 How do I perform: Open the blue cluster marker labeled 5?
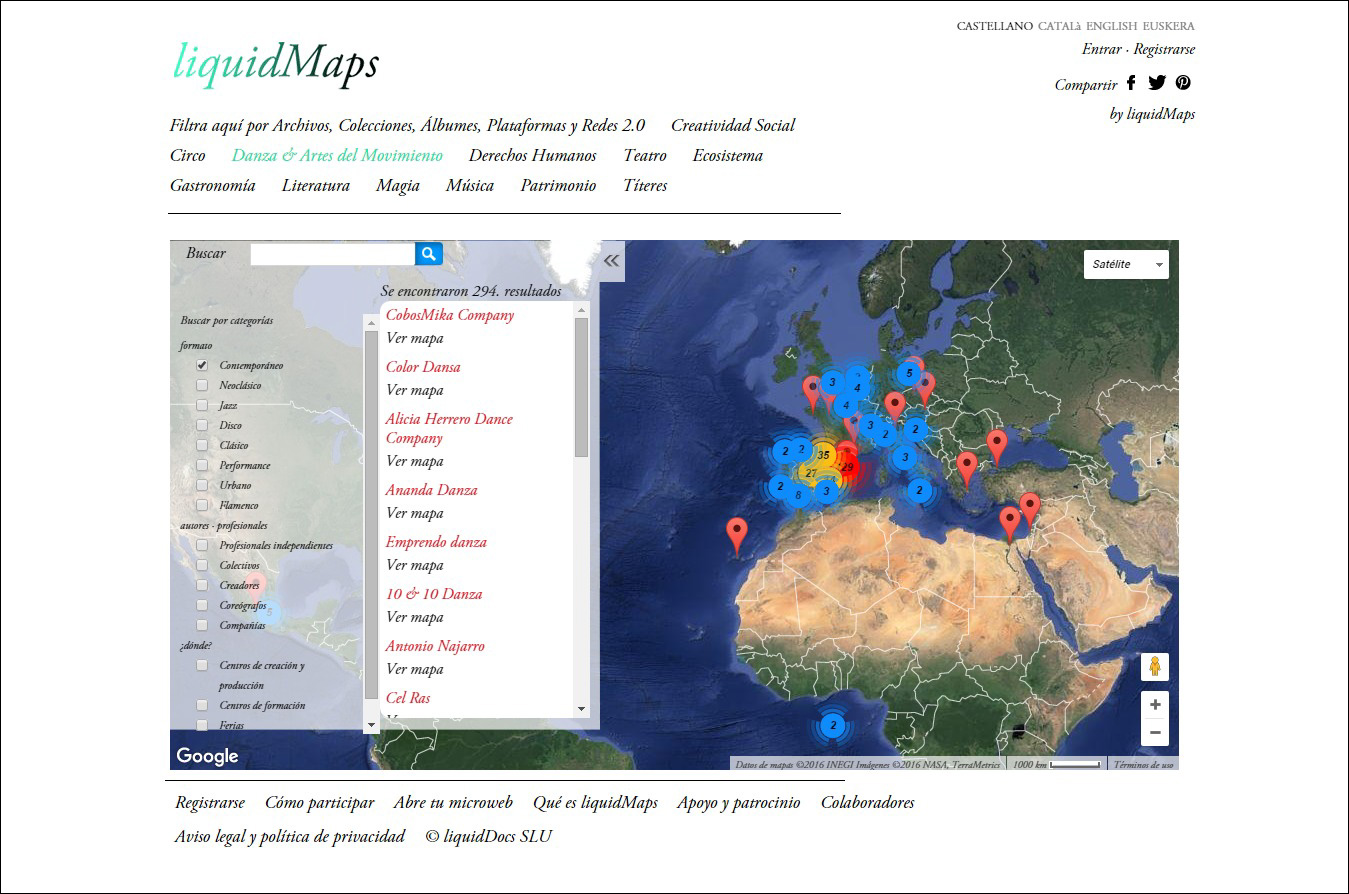909,373
